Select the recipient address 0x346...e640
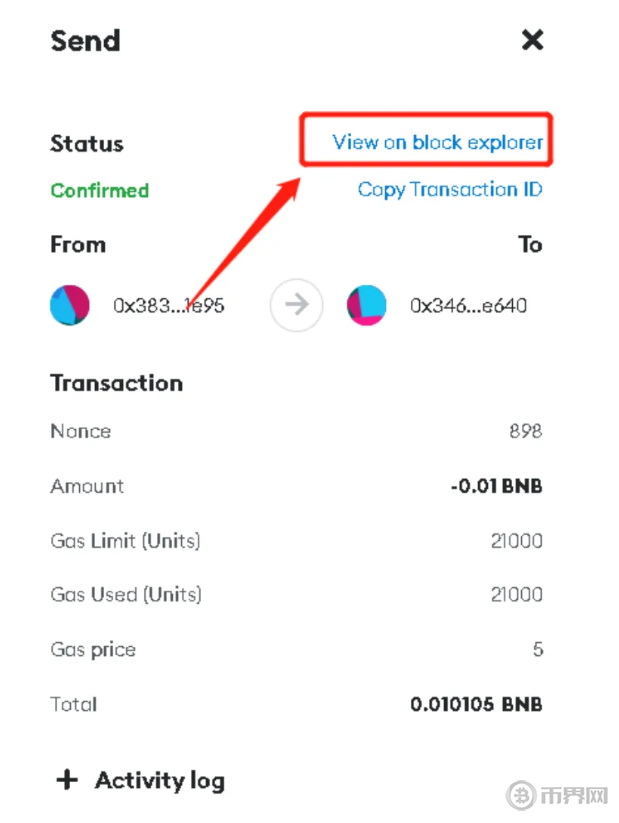619x823 pixels. 468,306
